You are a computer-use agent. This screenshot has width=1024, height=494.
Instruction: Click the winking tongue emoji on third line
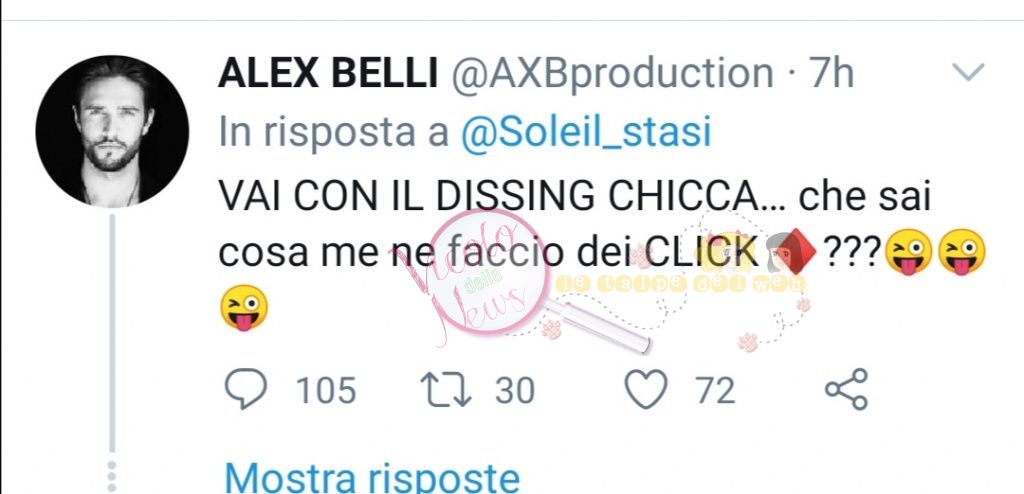coord(244,307)
